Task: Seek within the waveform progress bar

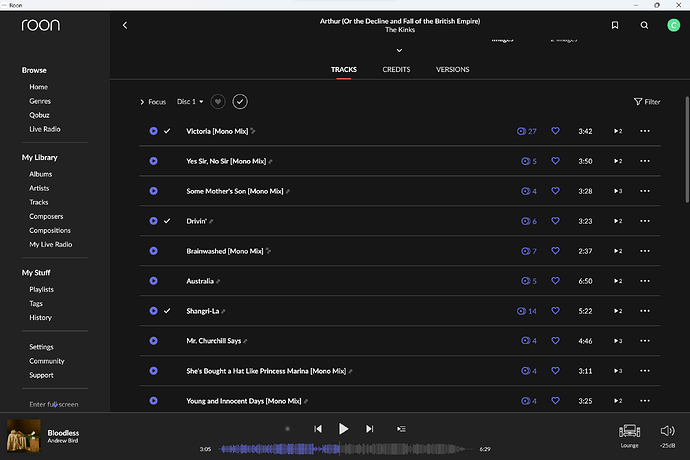Action: pyautogui.click(x=345, y=449)
